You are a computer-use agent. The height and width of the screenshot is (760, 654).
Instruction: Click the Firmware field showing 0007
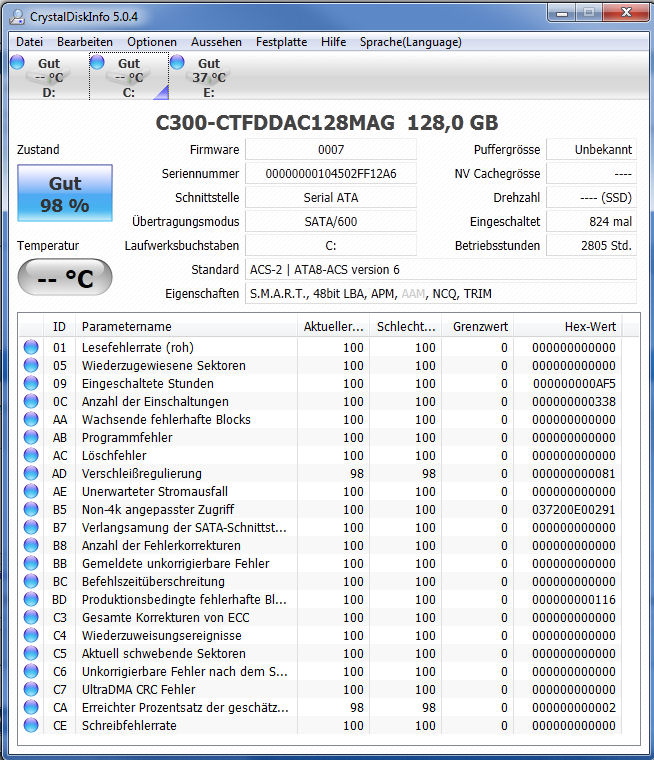(331, 149)
